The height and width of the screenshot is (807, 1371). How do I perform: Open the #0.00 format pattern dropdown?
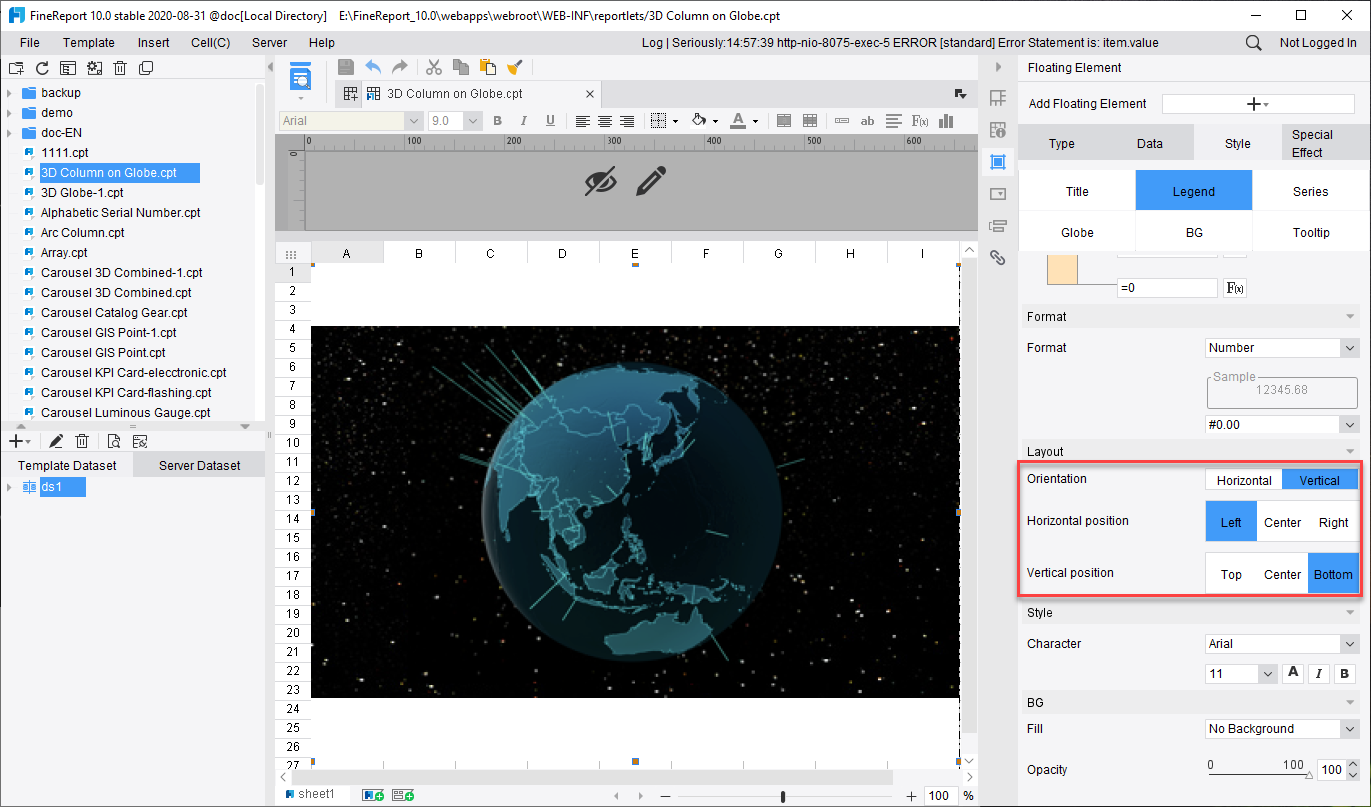pos(1350,425)
